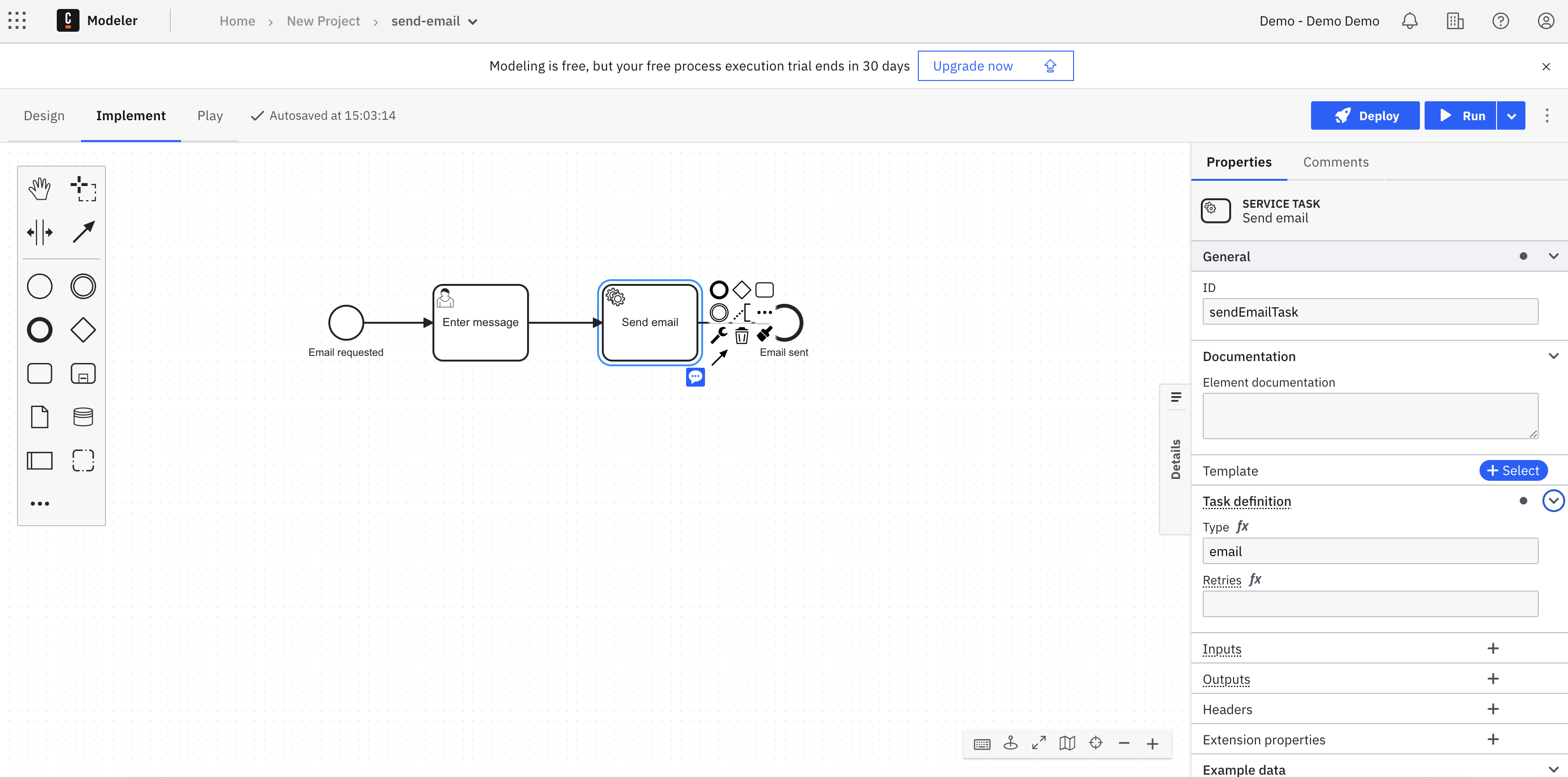Viewport: 1568px width, 778px height.
Task: Toggle the task definition indicator dot
Action: pos(1521,501)
